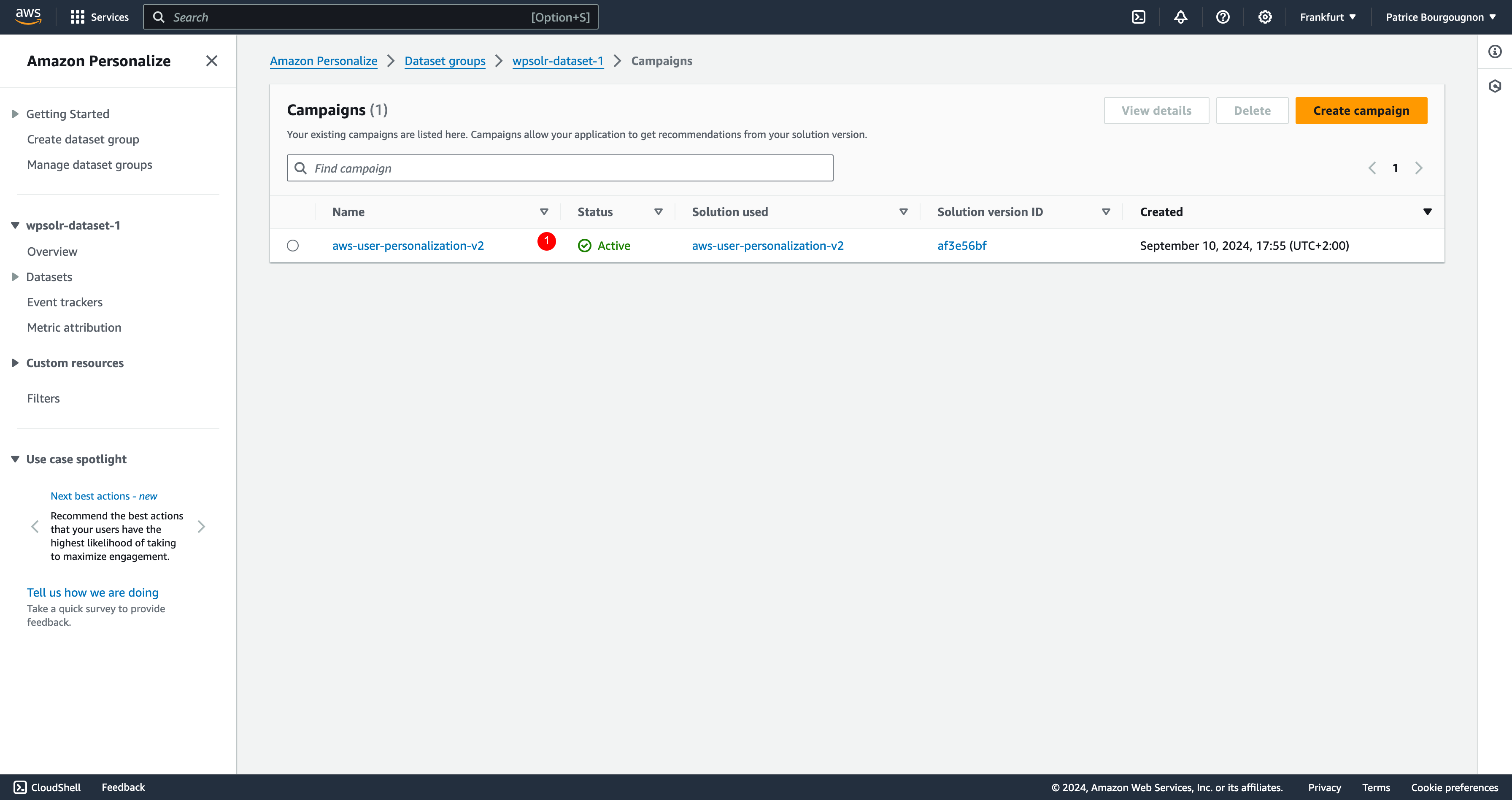Click the September 10, 2024 created date
The width and height of the screenshot is (1512, 800).
[x=1245, y=245]
